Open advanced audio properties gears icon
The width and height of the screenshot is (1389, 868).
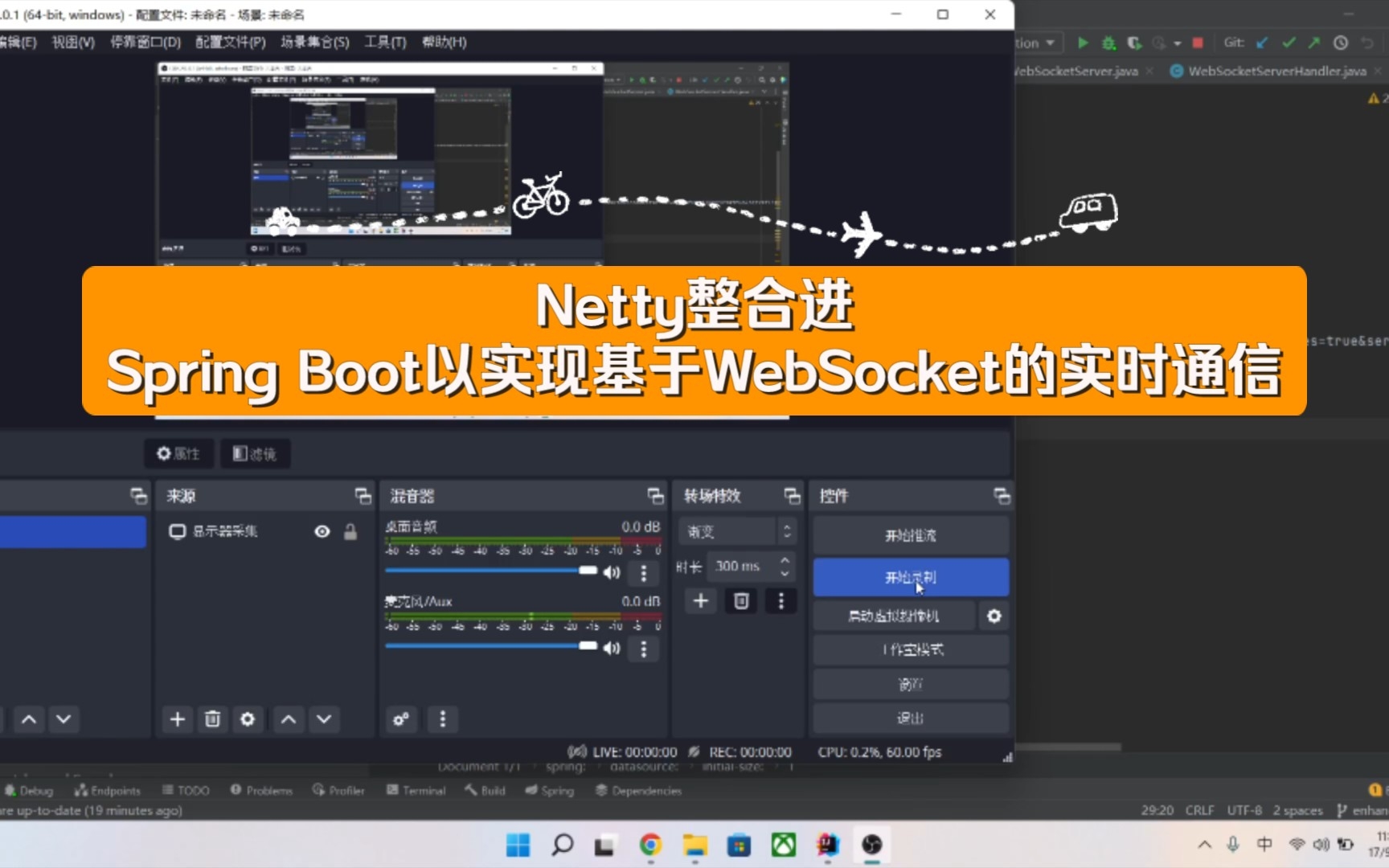tap(401, 719)
